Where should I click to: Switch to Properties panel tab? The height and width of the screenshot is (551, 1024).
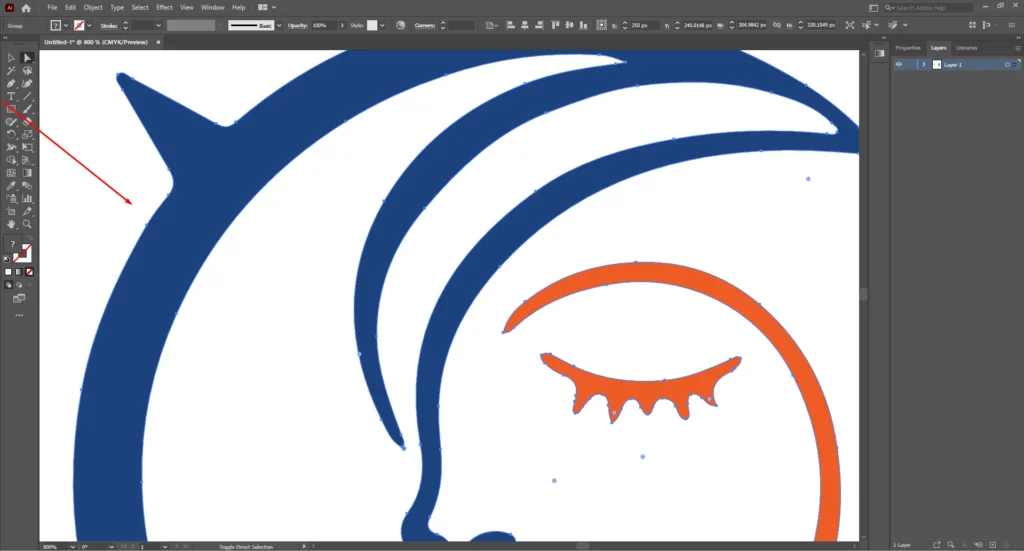point(907,48)
